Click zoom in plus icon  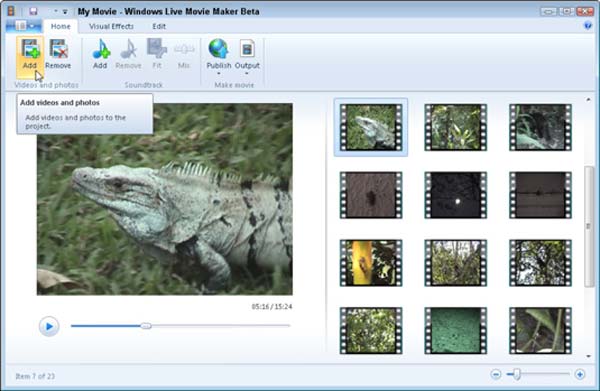pos(580,374)
